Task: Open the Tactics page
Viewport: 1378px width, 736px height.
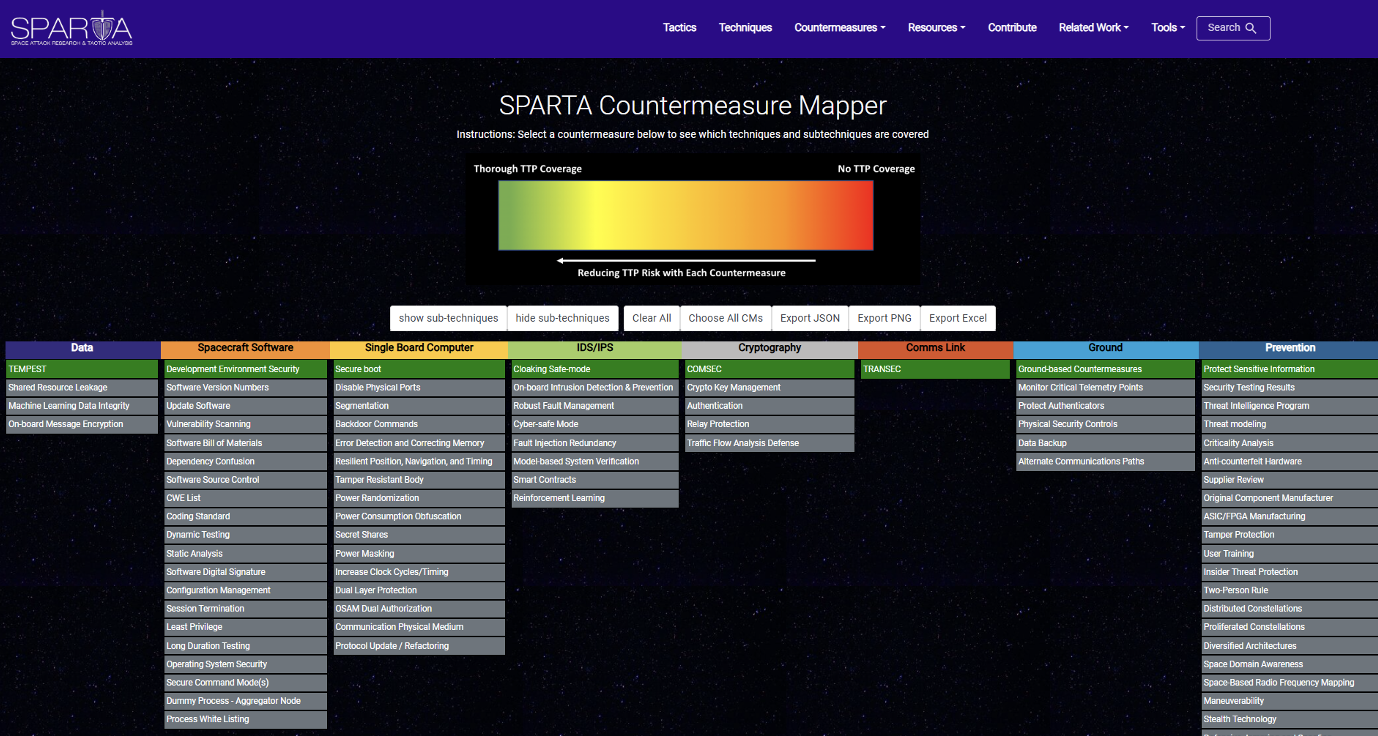Action: pos(679,28)
